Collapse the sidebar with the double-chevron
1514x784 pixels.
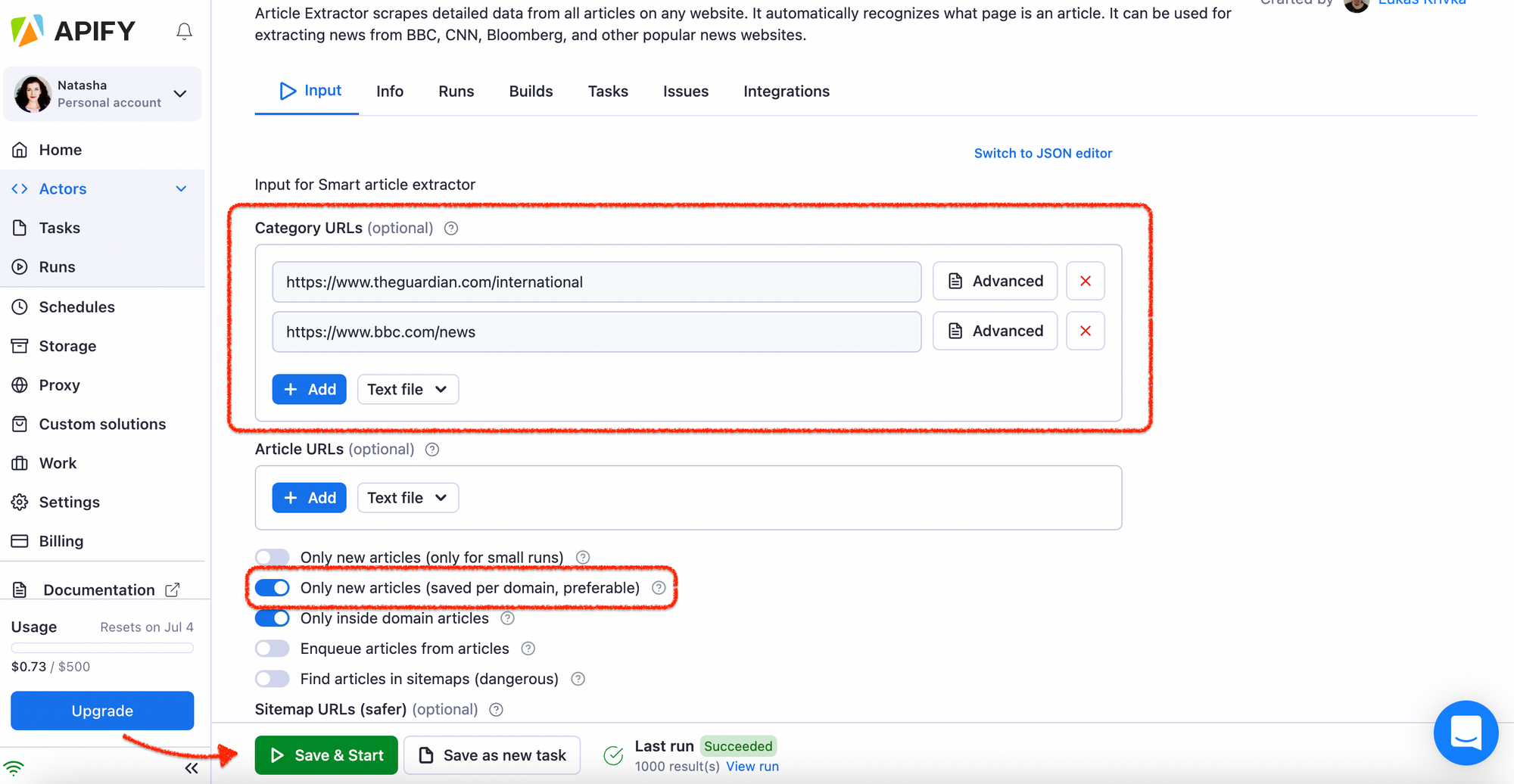(x=191, y=767)
